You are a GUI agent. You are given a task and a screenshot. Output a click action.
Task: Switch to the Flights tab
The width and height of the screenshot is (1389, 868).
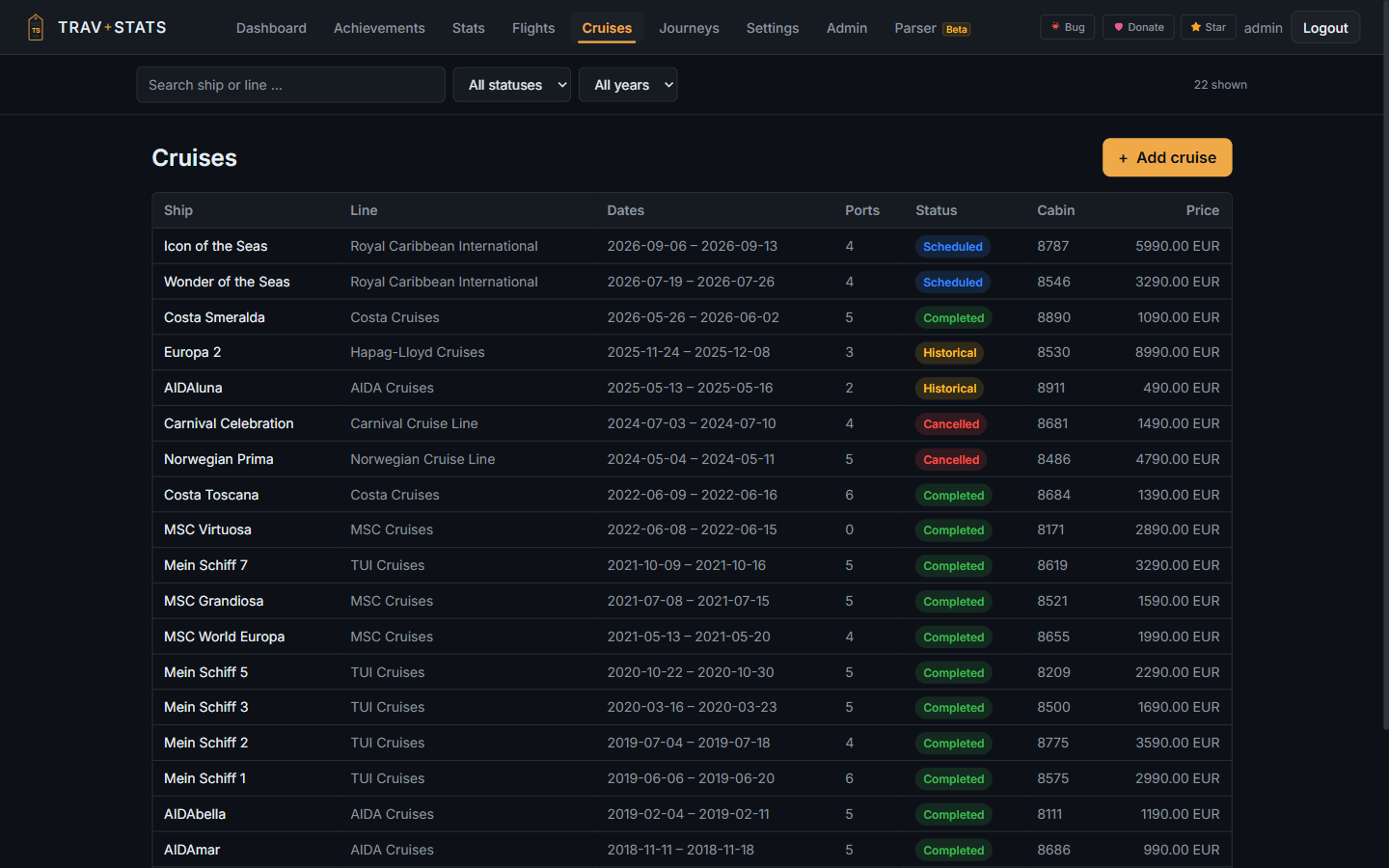pos(533,28)
